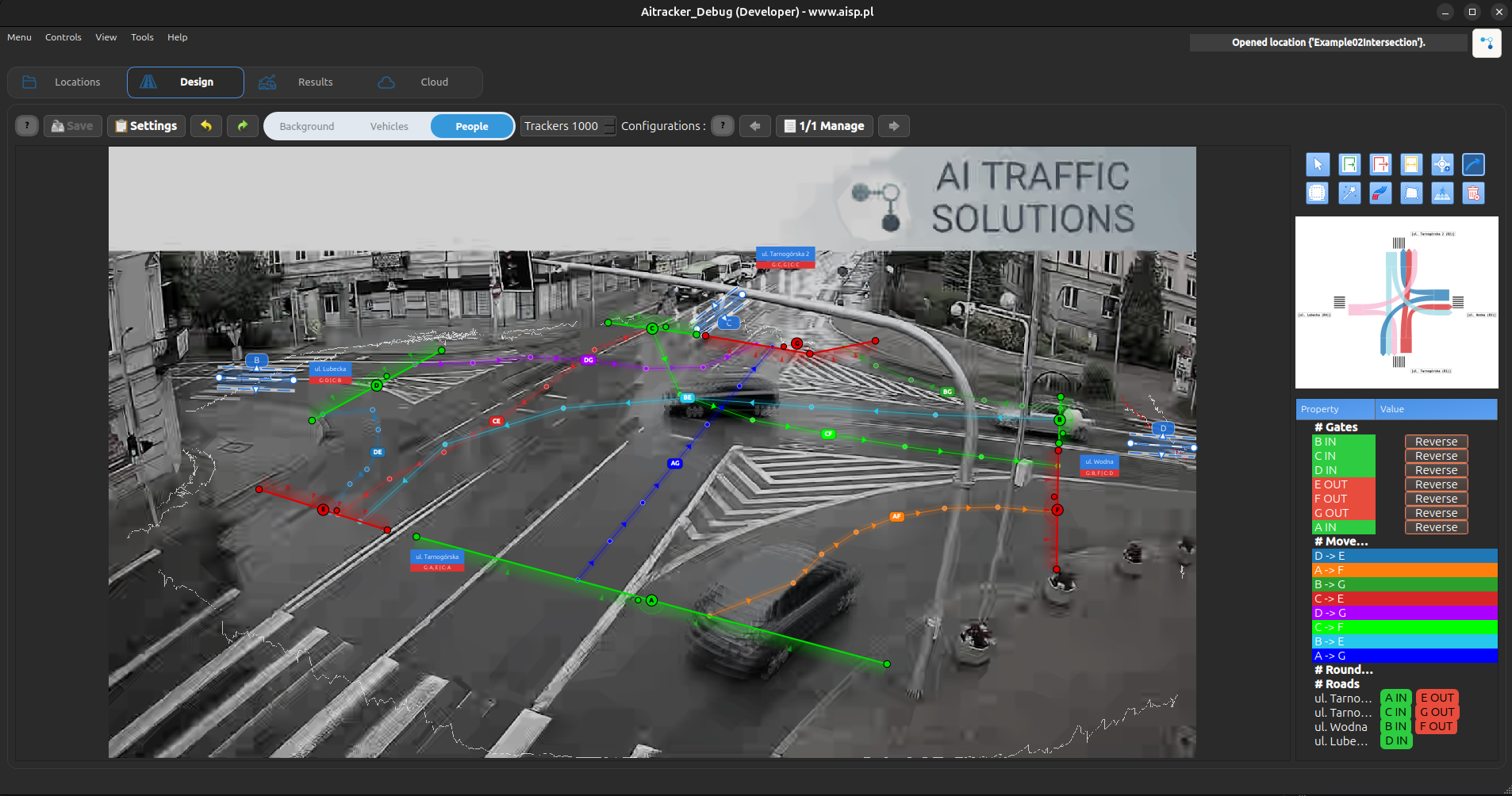This screenshot has height=796, width=1512.
Task: Select the orange A -> F movement row
Action: click(1404, 570)
